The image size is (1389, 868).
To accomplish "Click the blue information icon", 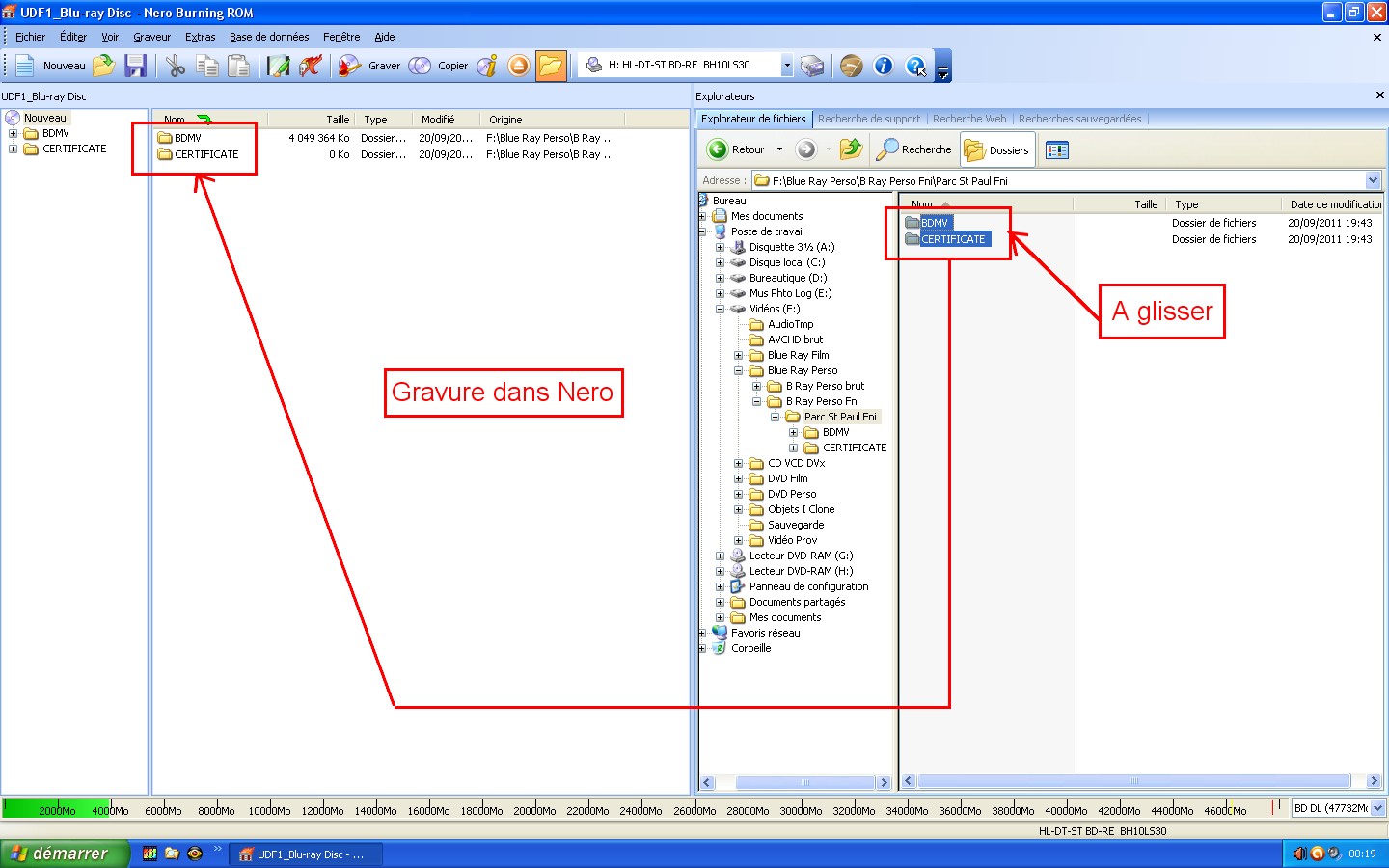I will (x=884, y=66).
